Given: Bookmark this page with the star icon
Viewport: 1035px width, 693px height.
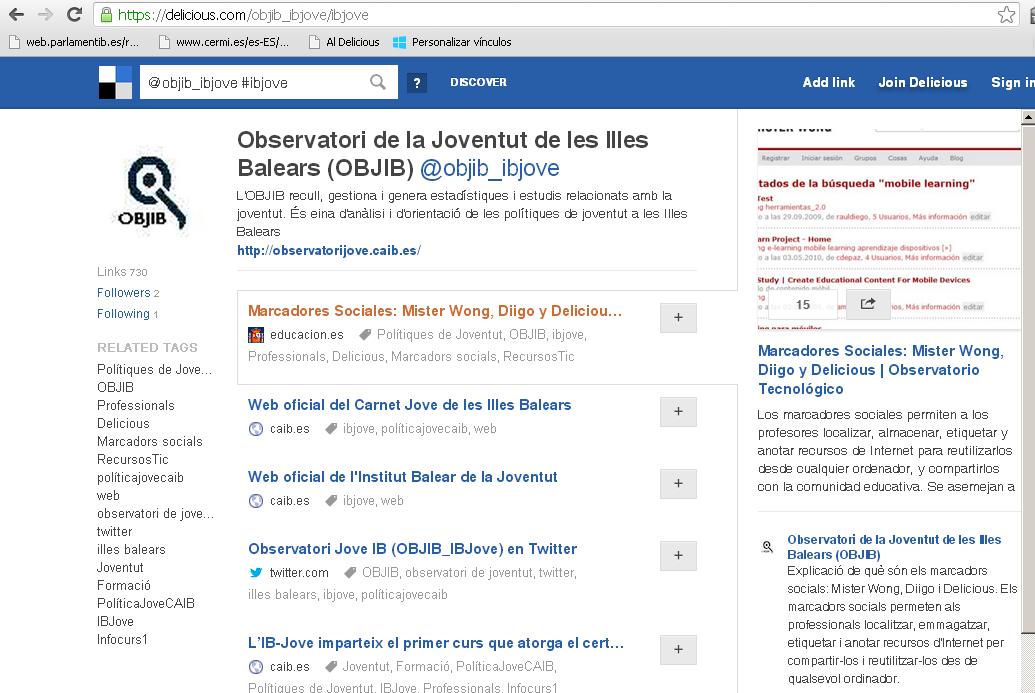Looking at the screenshot, I should [x=1006, y=15].
